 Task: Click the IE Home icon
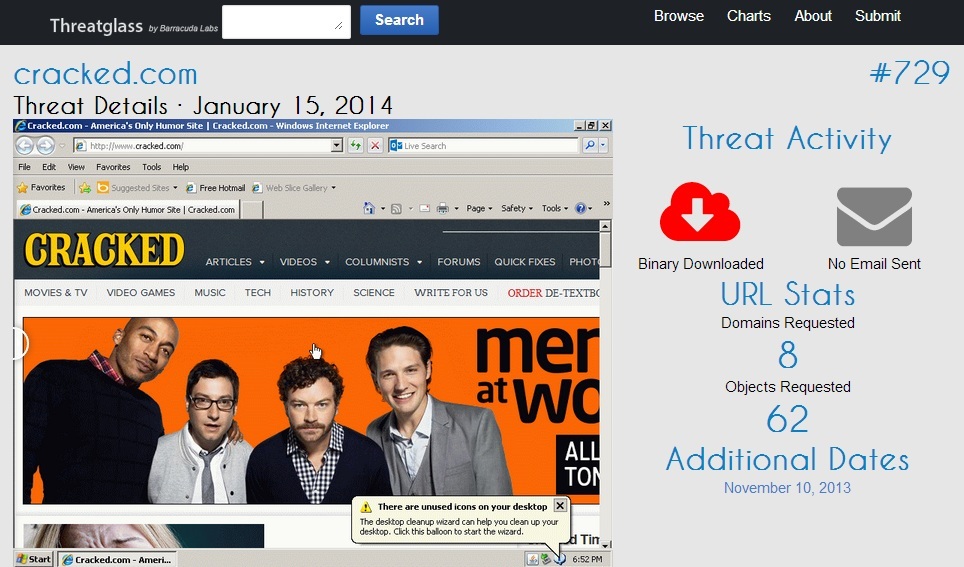369,208
